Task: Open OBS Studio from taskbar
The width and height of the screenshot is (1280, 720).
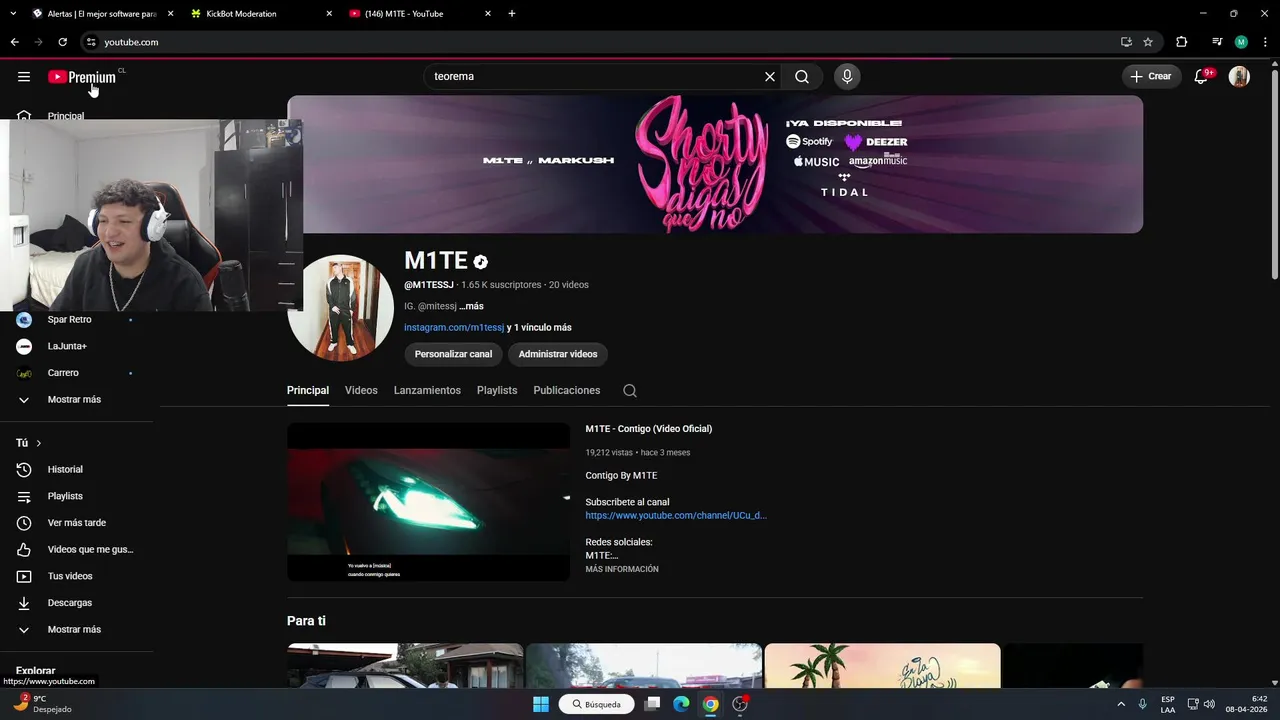Action: (x=740, y=704)
